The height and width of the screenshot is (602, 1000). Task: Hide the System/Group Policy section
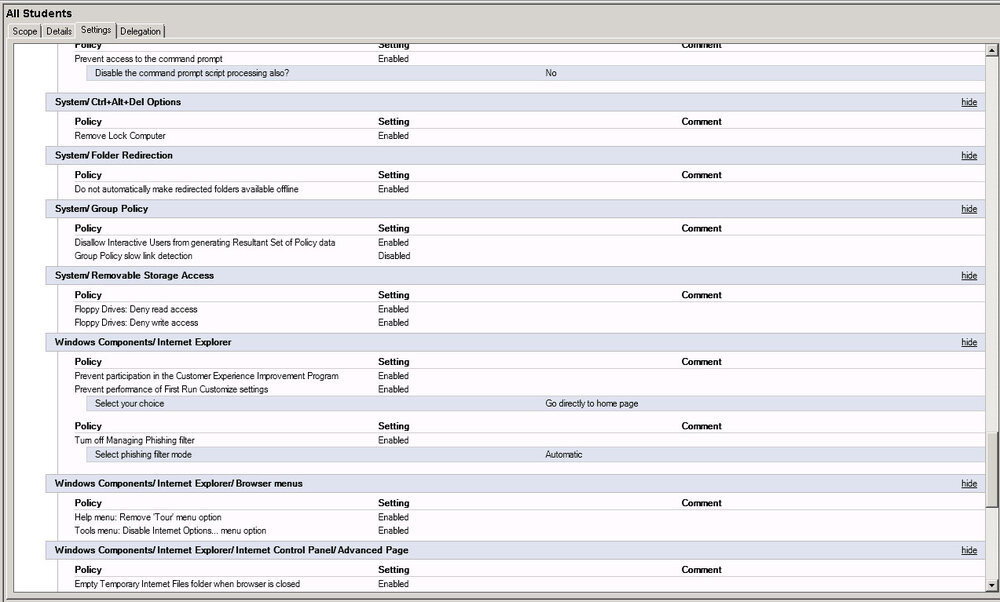(x=969, y=209)
